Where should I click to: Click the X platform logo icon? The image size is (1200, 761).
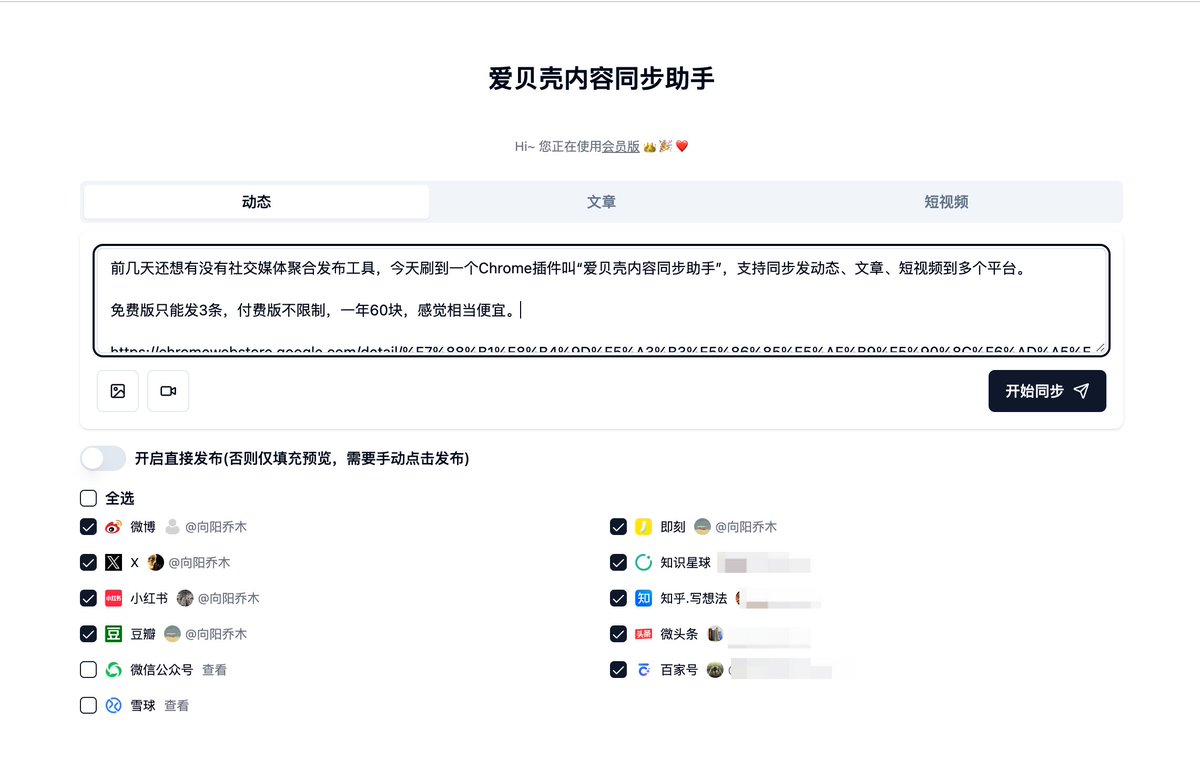click(114, 563)
